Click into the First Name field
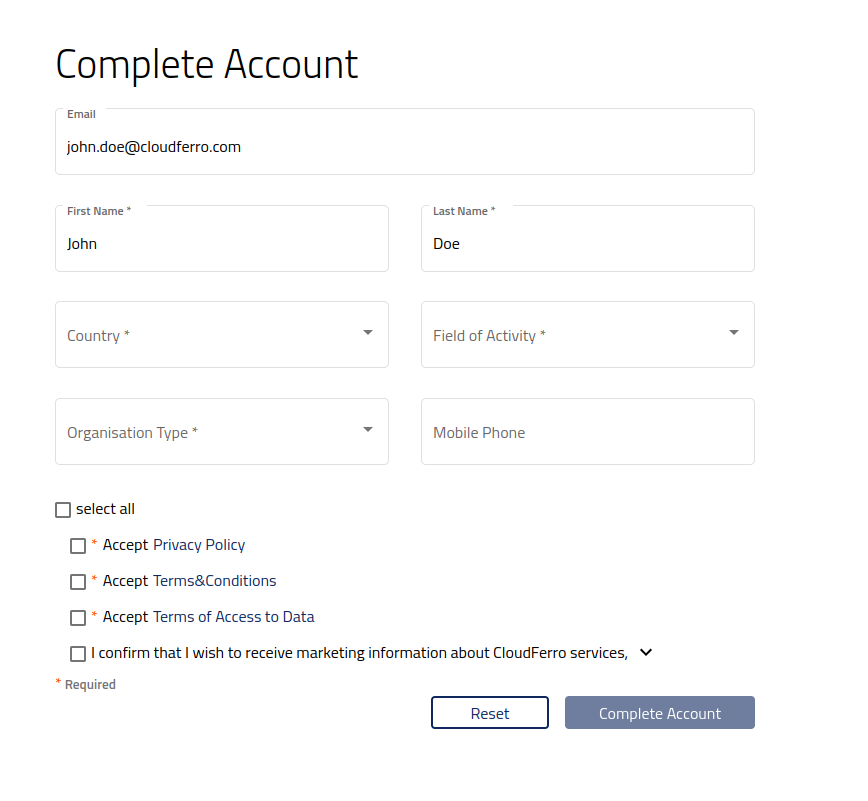Viewport: 868px width, 801px height. 222,239
